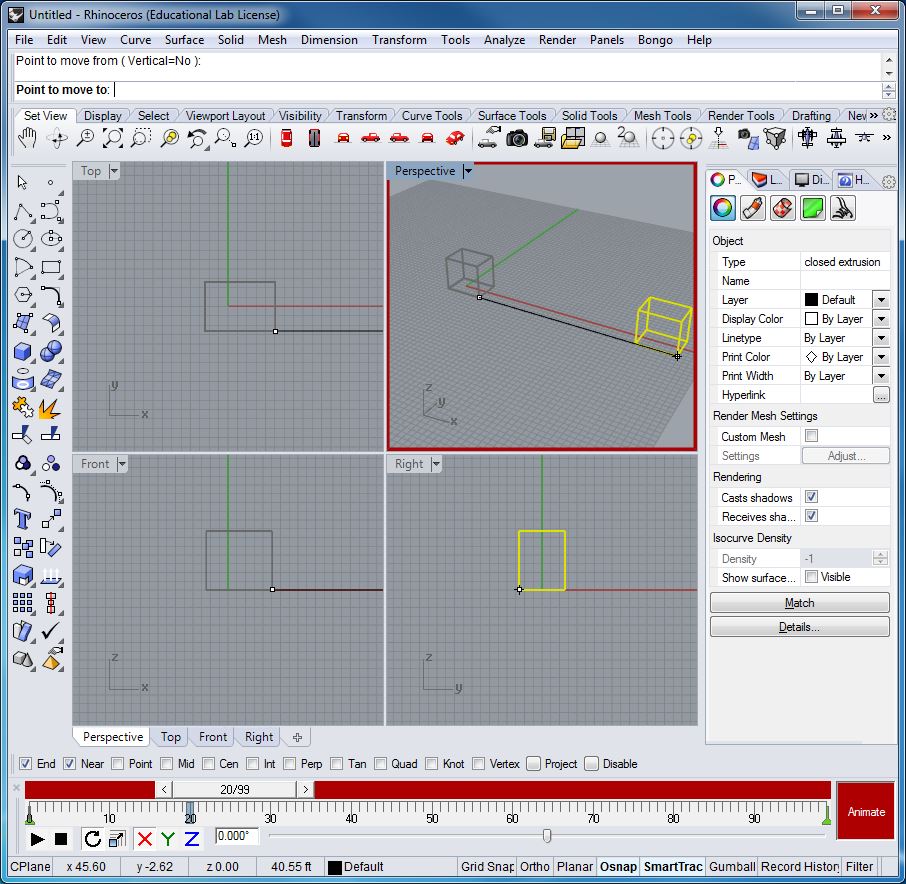Image resolution: width=906 pixels, height=884 pixels.
Task: Open the Bongo animation properties icon
Action: coord(842,208)
